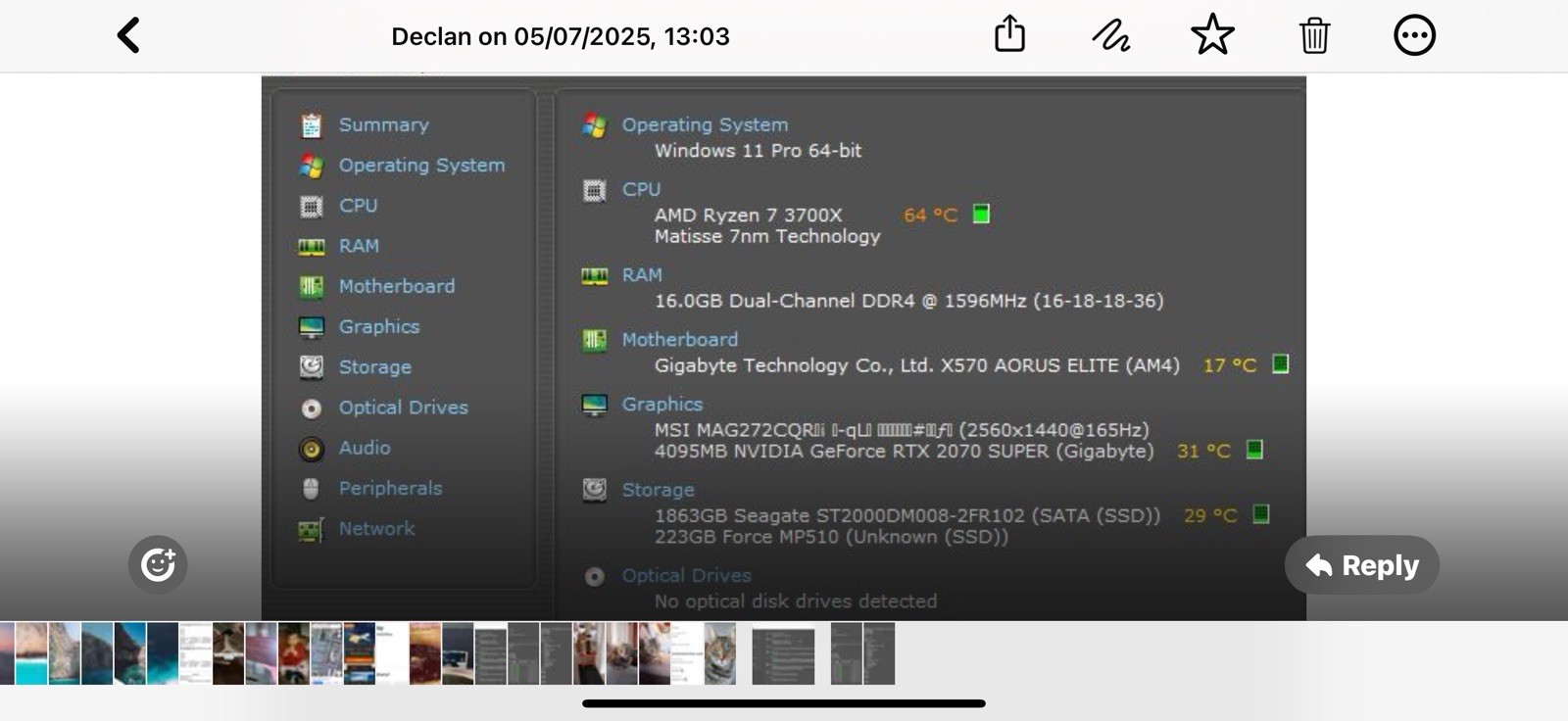Click the motherboard 17 °C temperature reading

pyautogui.click(x=1230, y=365)
